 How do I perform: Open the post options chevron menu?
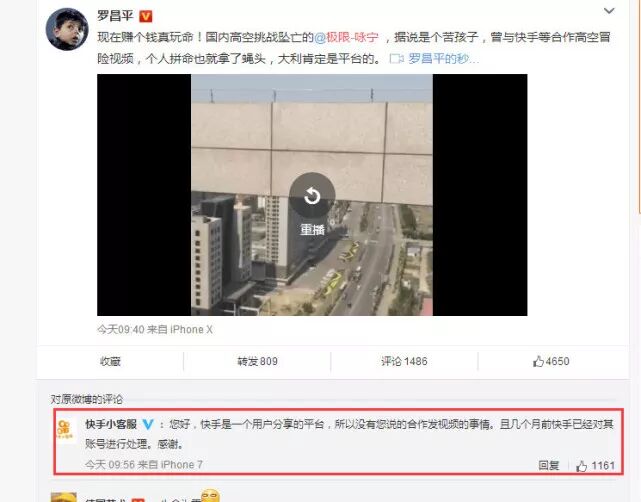pyautogui.click(x=609, y=11)
